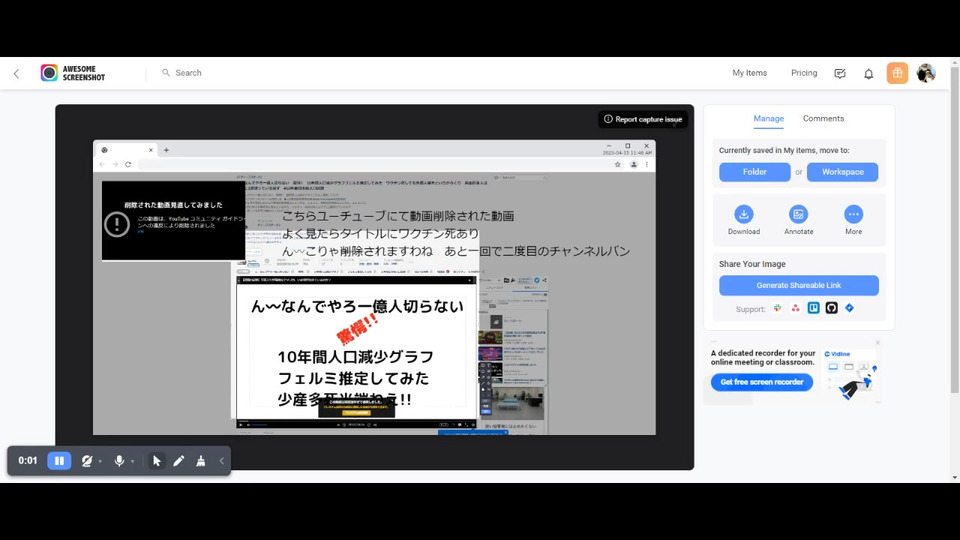960x540 pixels.
Task: Select the pen drawing tool
Action: 179,461
